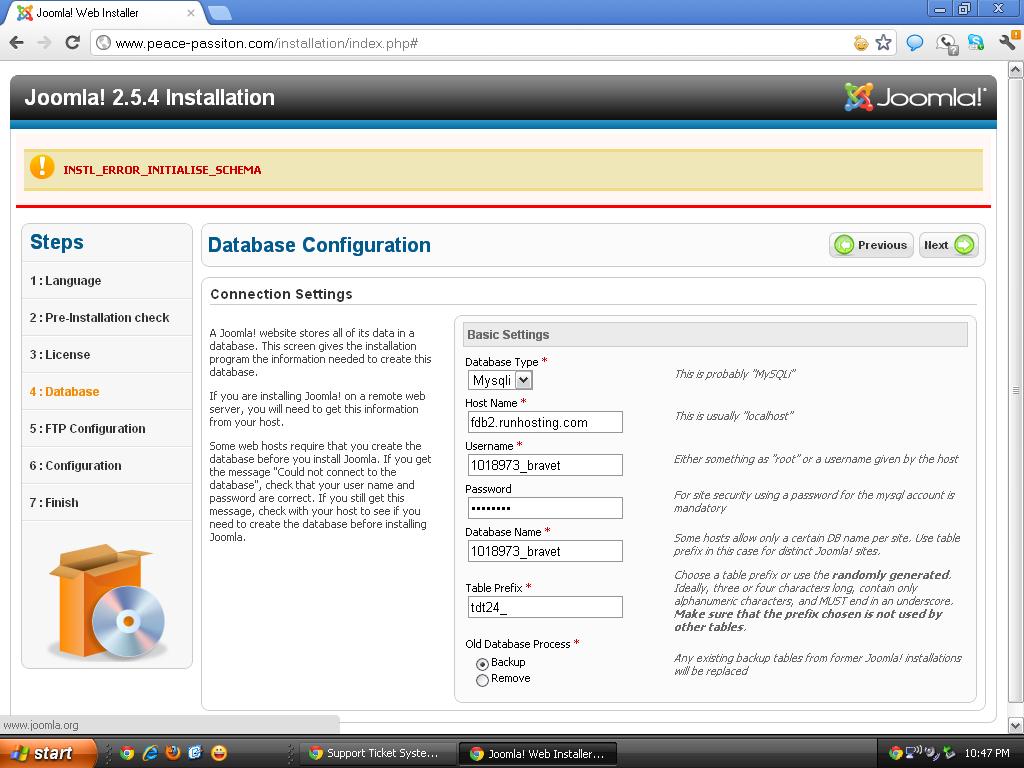Image resolution: width=1024 pixels, height=768 pixels.
Task: Bookmark this page with the star icon
Action: pyautogui.click(x=883, y=42)
